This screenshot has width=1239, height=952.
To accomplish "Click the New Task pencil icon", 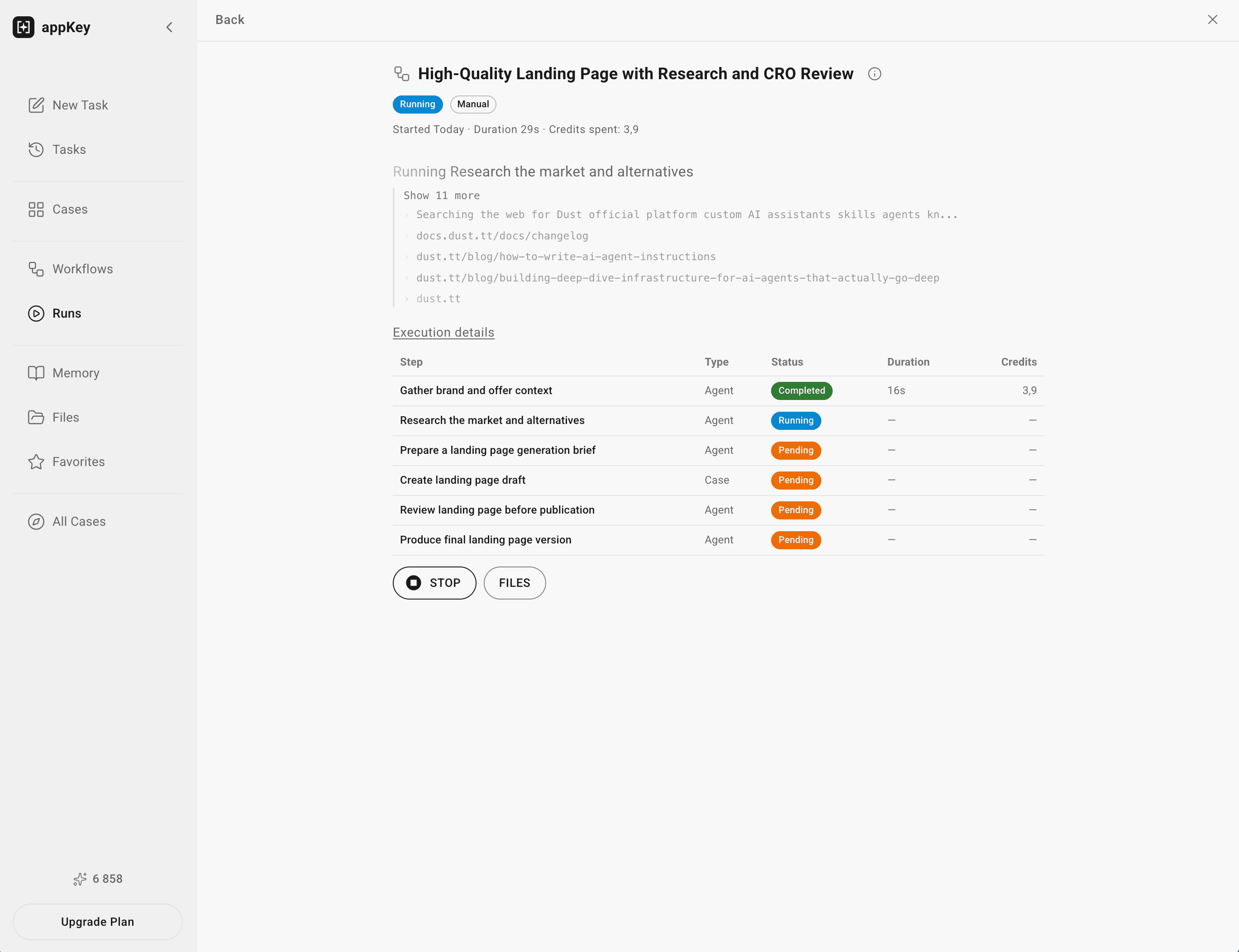I will [36, 105].
